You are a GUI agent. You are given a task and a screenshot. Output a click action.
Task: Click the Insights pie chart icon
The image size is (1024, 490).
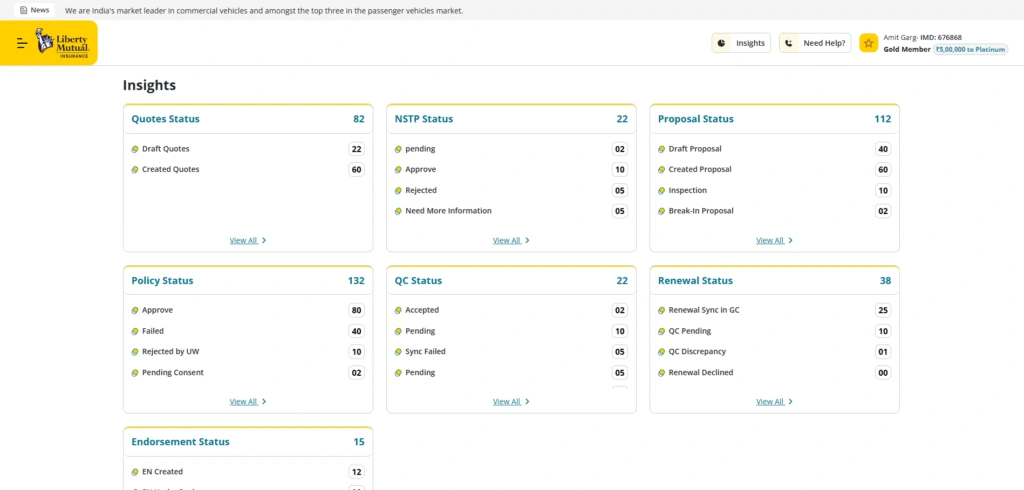pyautogui.click(x=722, y=43)
